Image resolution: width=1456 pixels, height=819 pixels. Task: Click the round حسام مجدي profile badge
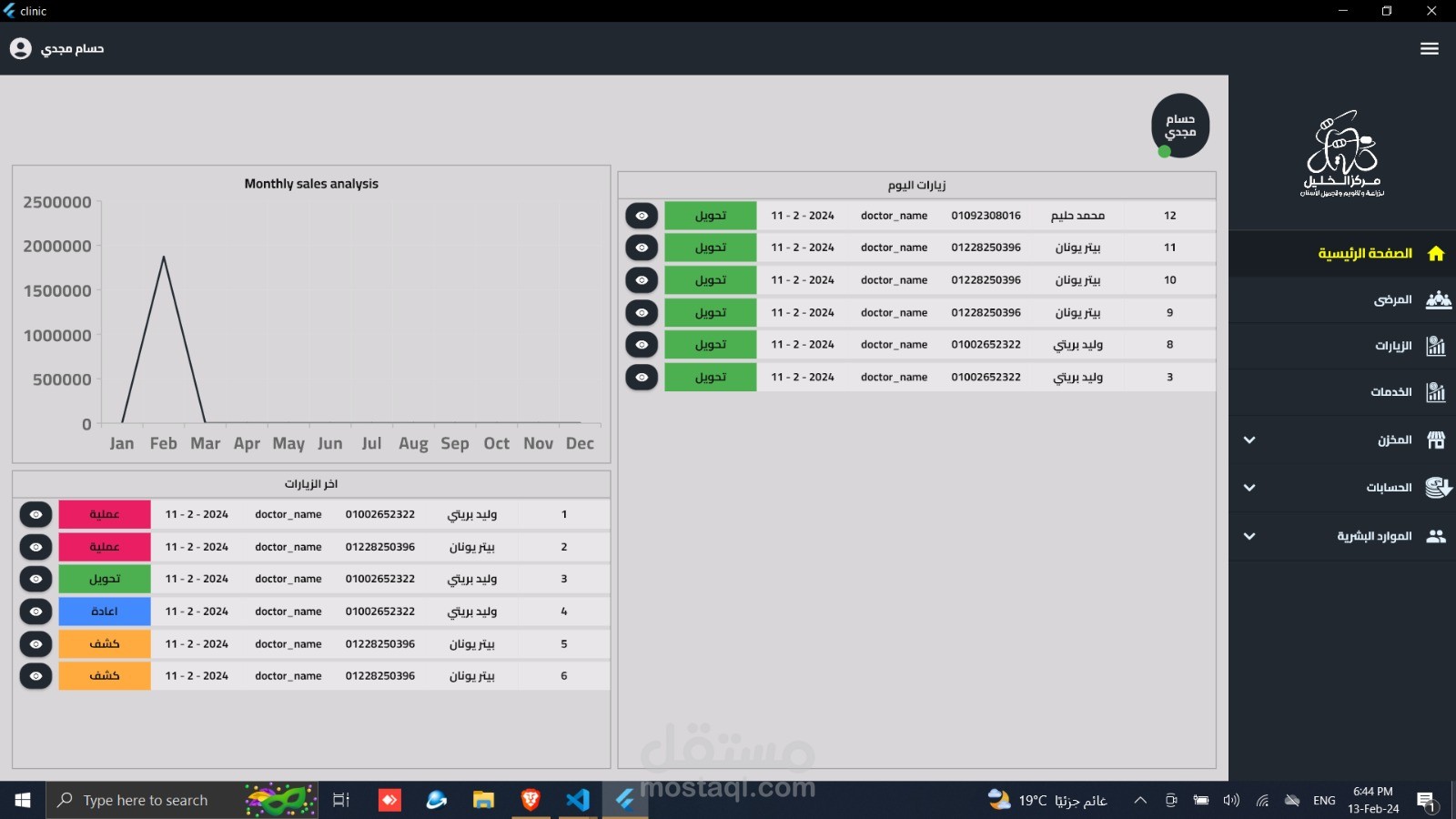1180,126
